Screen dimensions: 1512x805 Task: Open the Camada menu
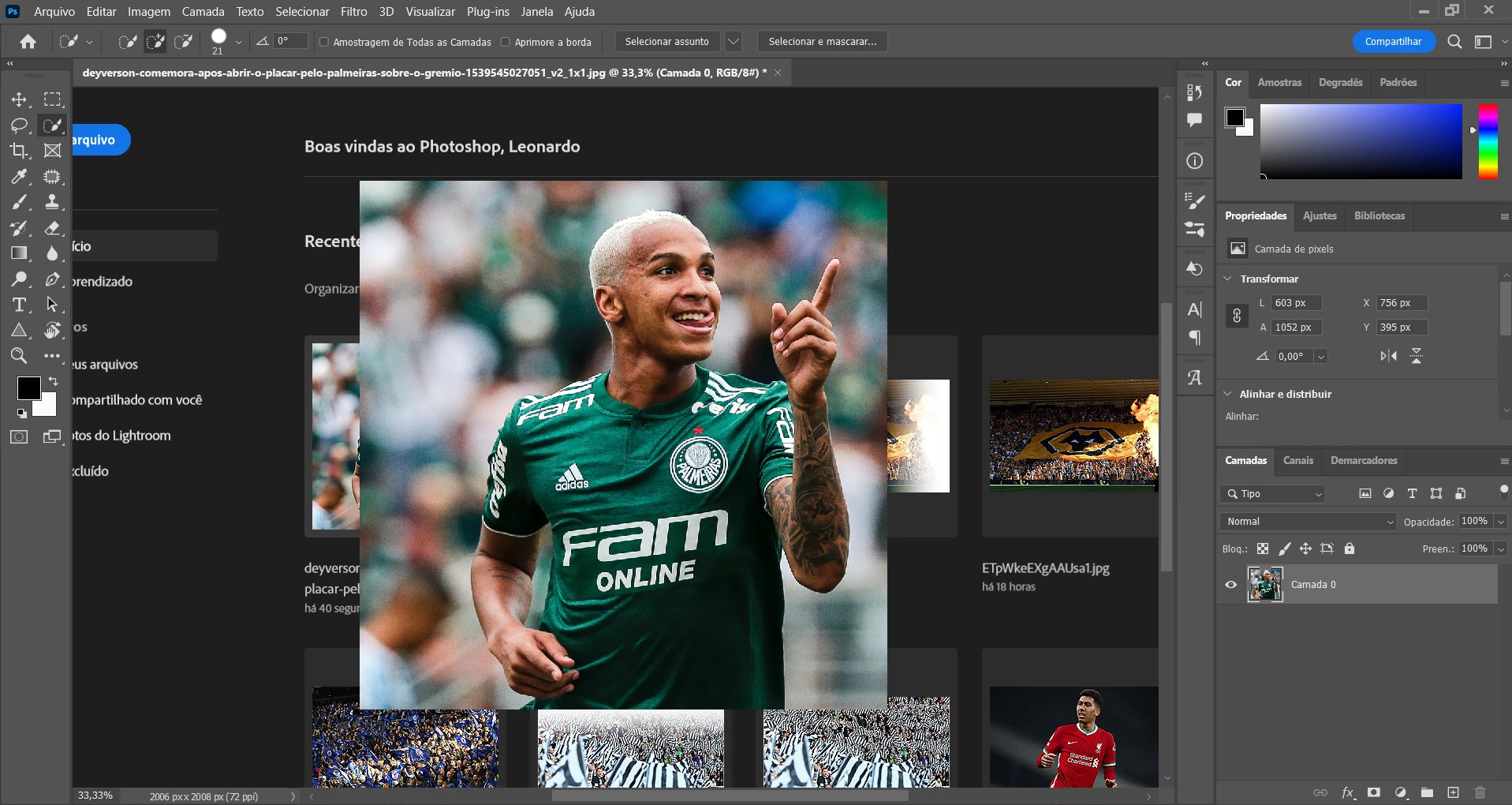(x=203, y=12)
